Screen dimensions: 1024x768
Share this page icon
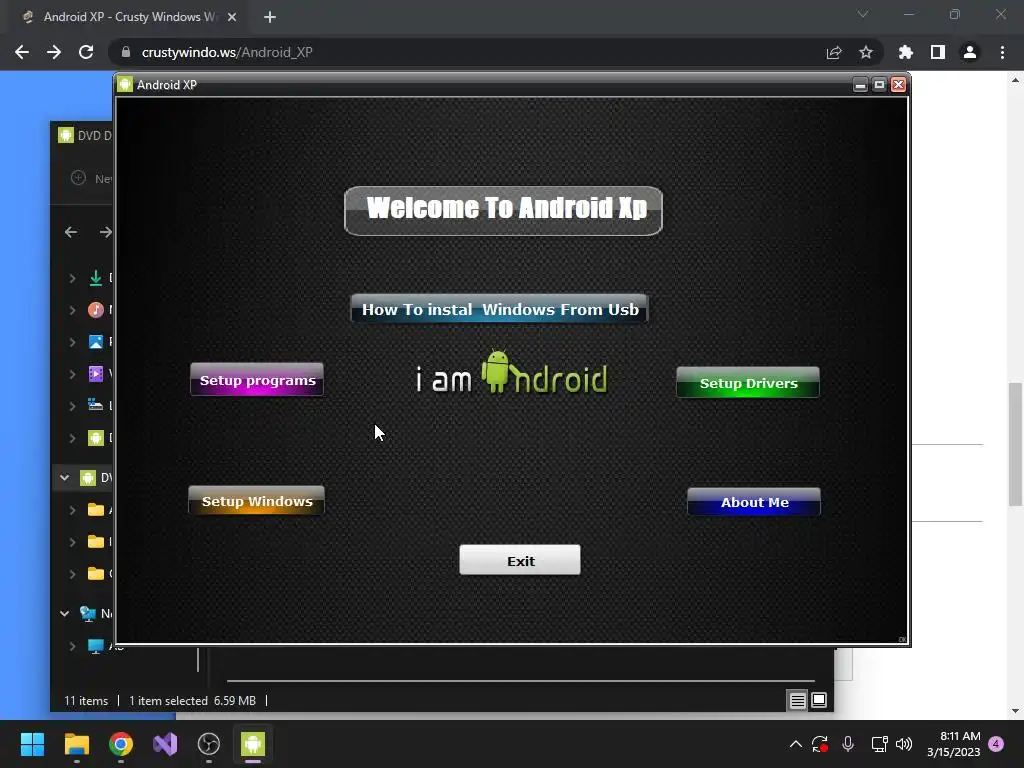834,52
